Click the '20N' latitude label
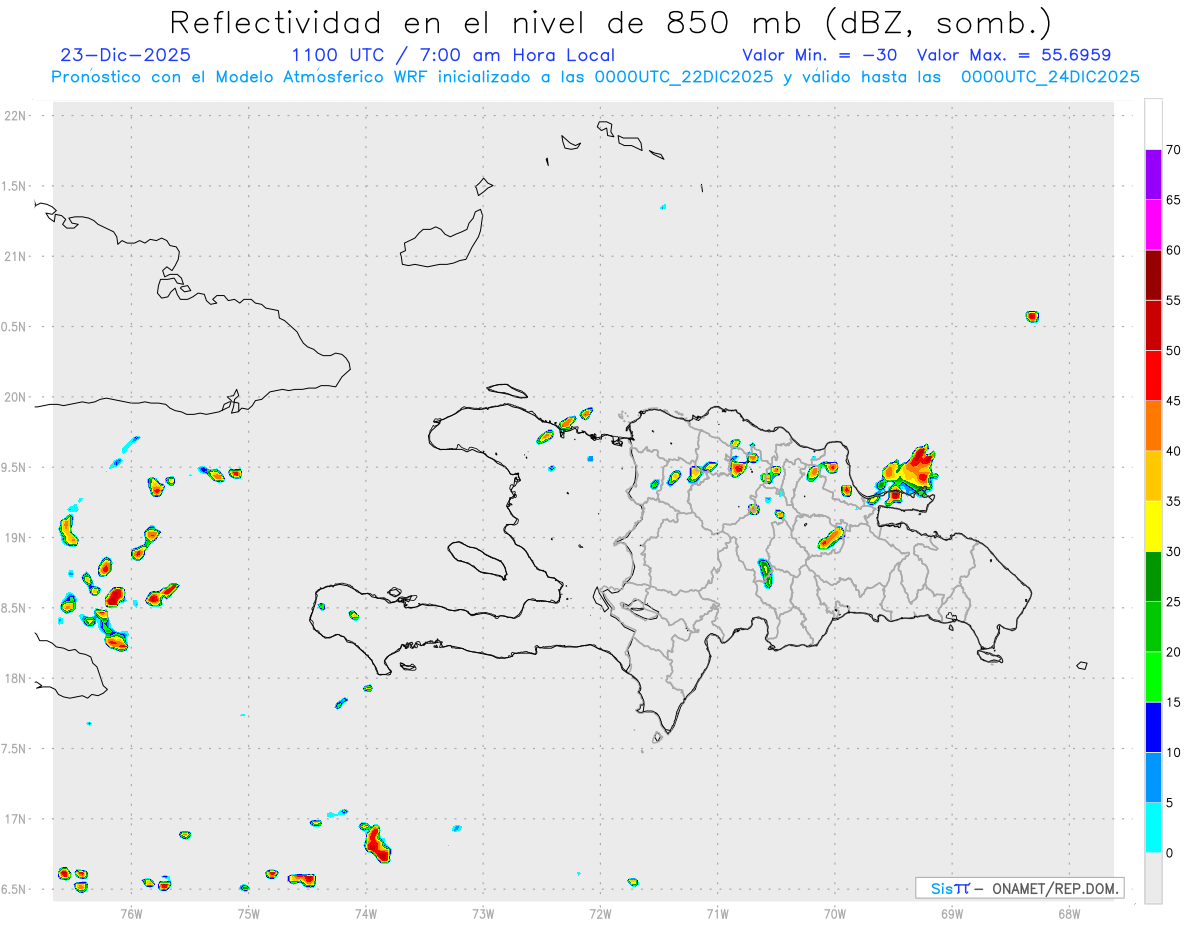 [x=16, y=397]
